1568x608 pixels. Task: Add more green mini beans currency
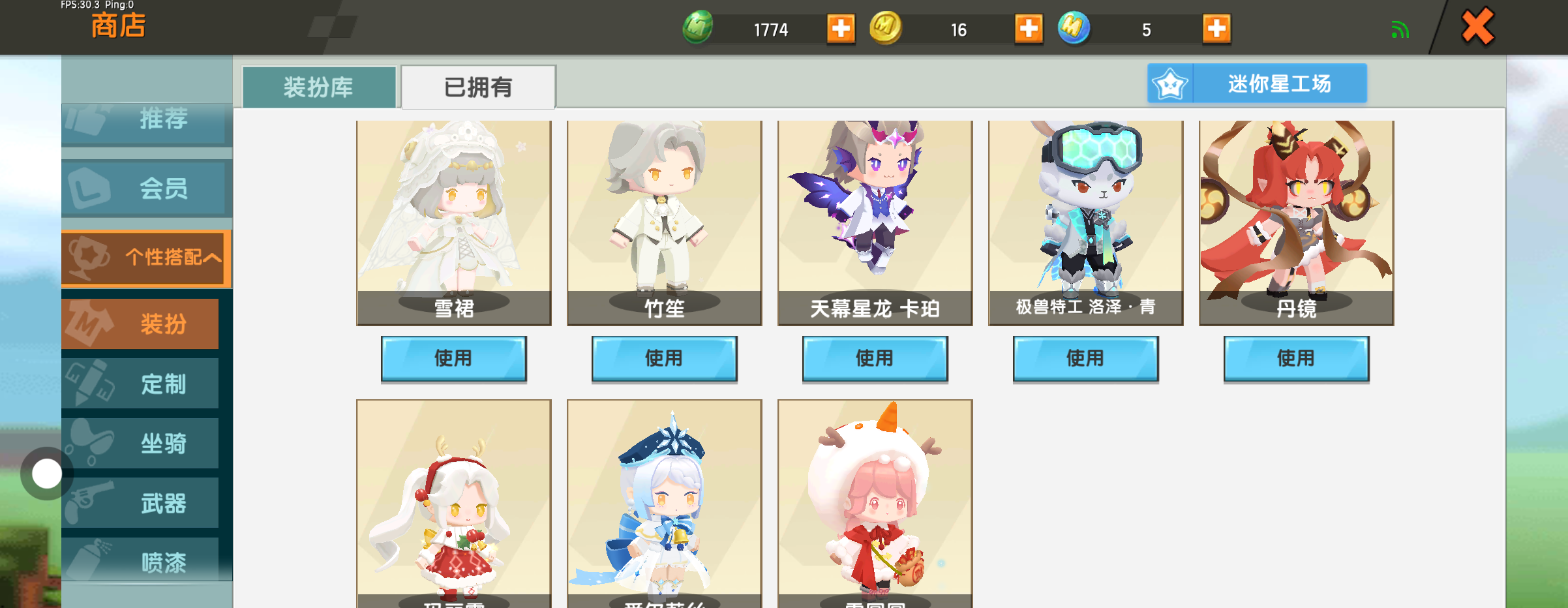coord(841,29)
